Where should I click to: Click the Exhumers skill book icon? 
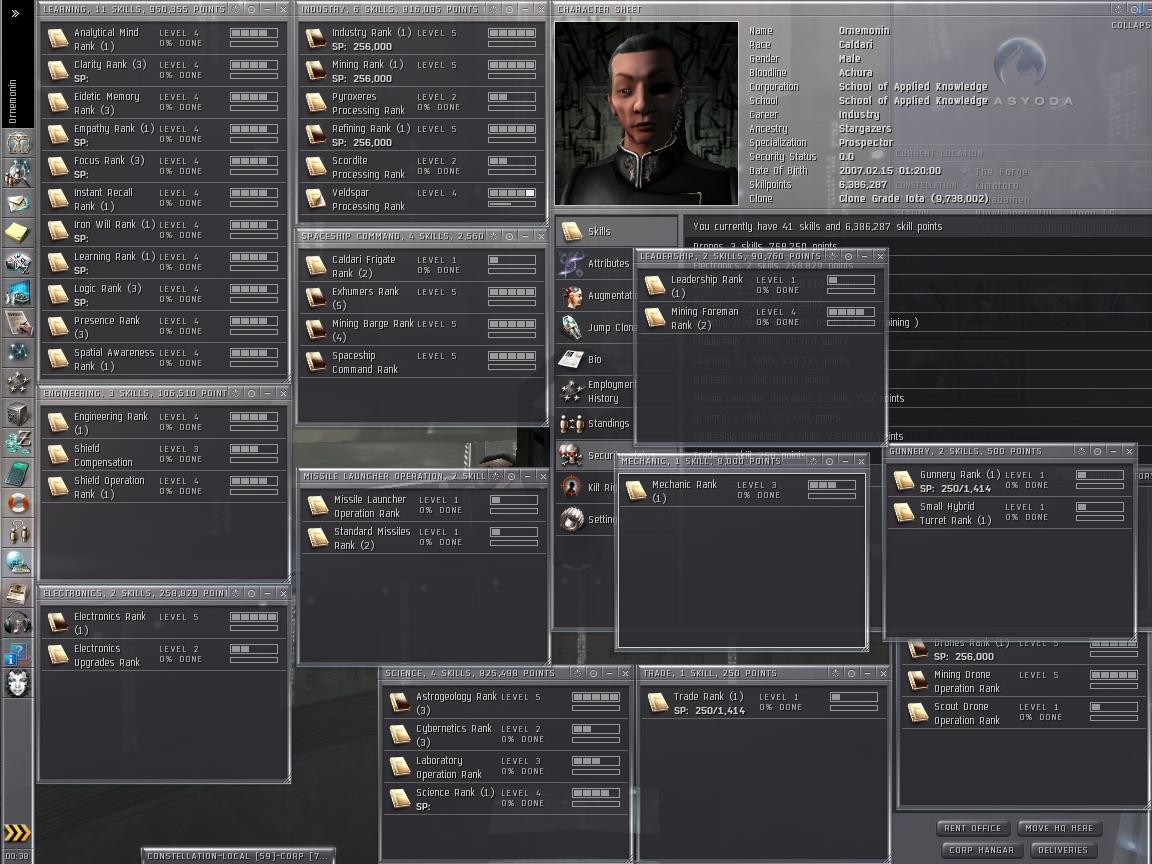click(316, 297)
